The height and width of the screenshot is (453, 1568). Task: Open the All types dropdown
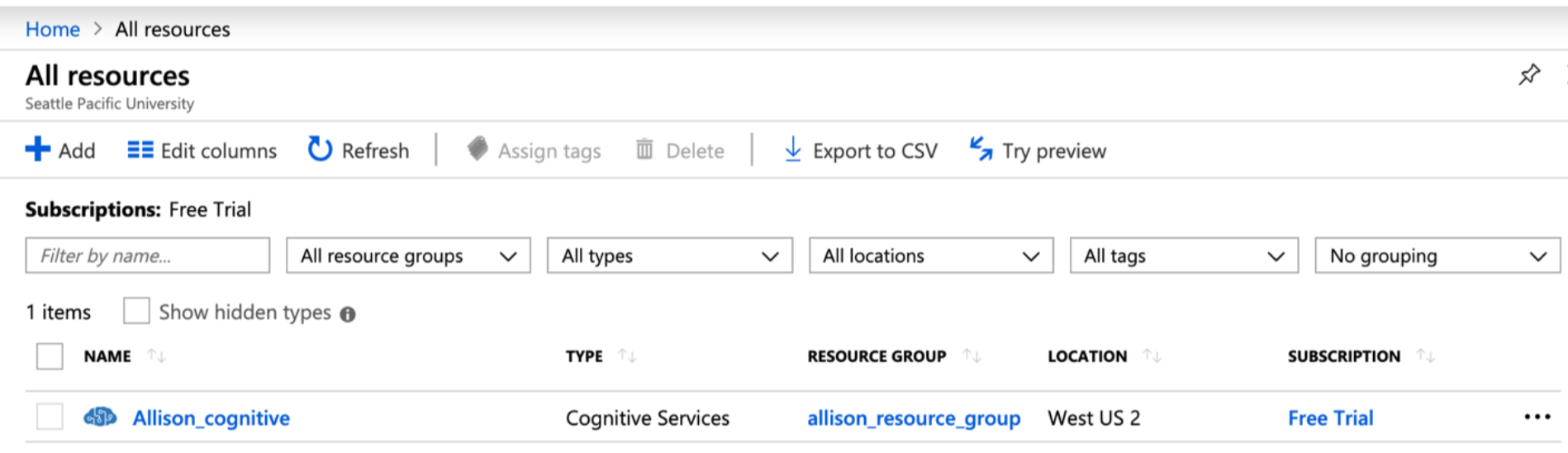tap(670, 255)
